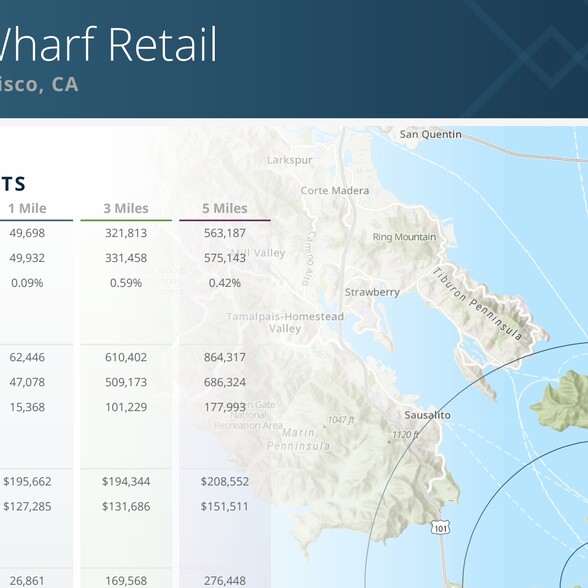This screenshot has height=588, width=588.
Task: Click the Corte Madera map label
Action: point(335,190)
